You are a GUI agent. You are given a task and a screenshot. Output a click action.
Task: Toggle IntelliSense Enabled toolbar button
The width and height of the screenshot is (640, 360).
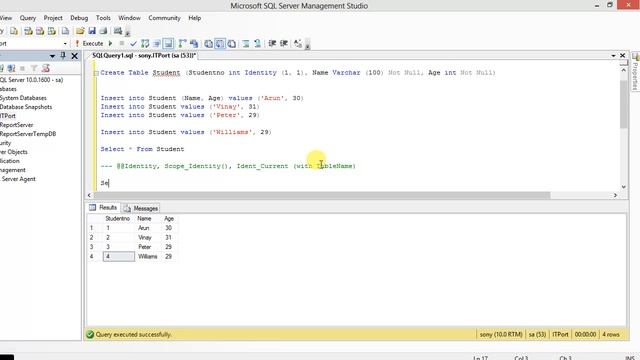coord(168,43)
